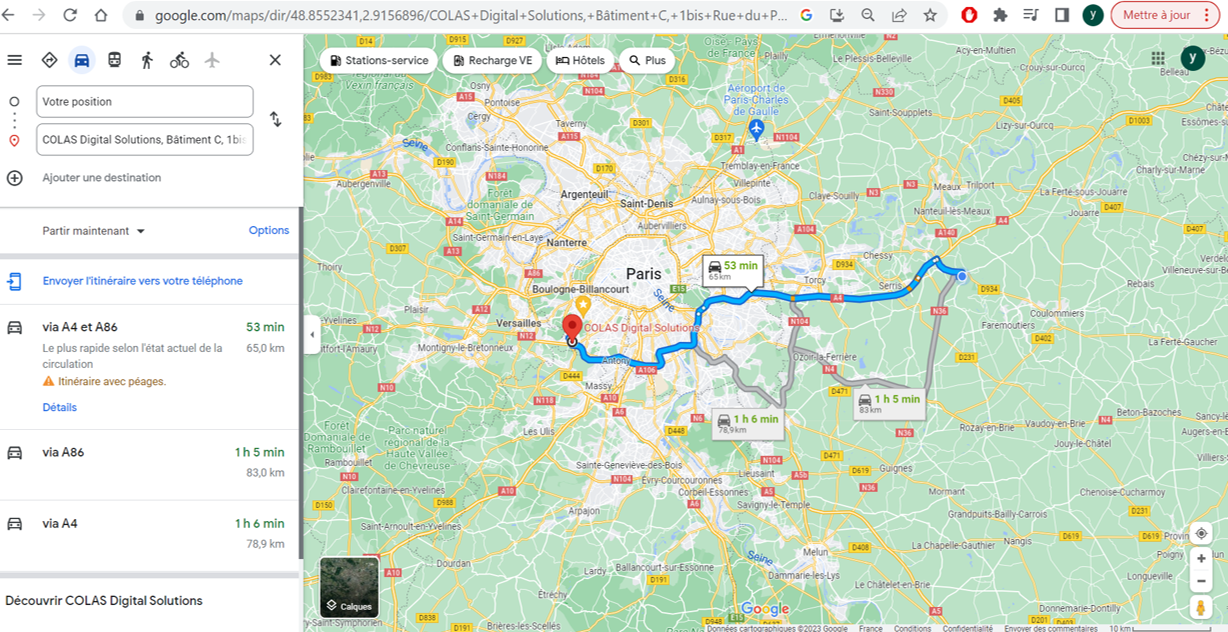Select the public transit travel mode icon

point(115,60)
